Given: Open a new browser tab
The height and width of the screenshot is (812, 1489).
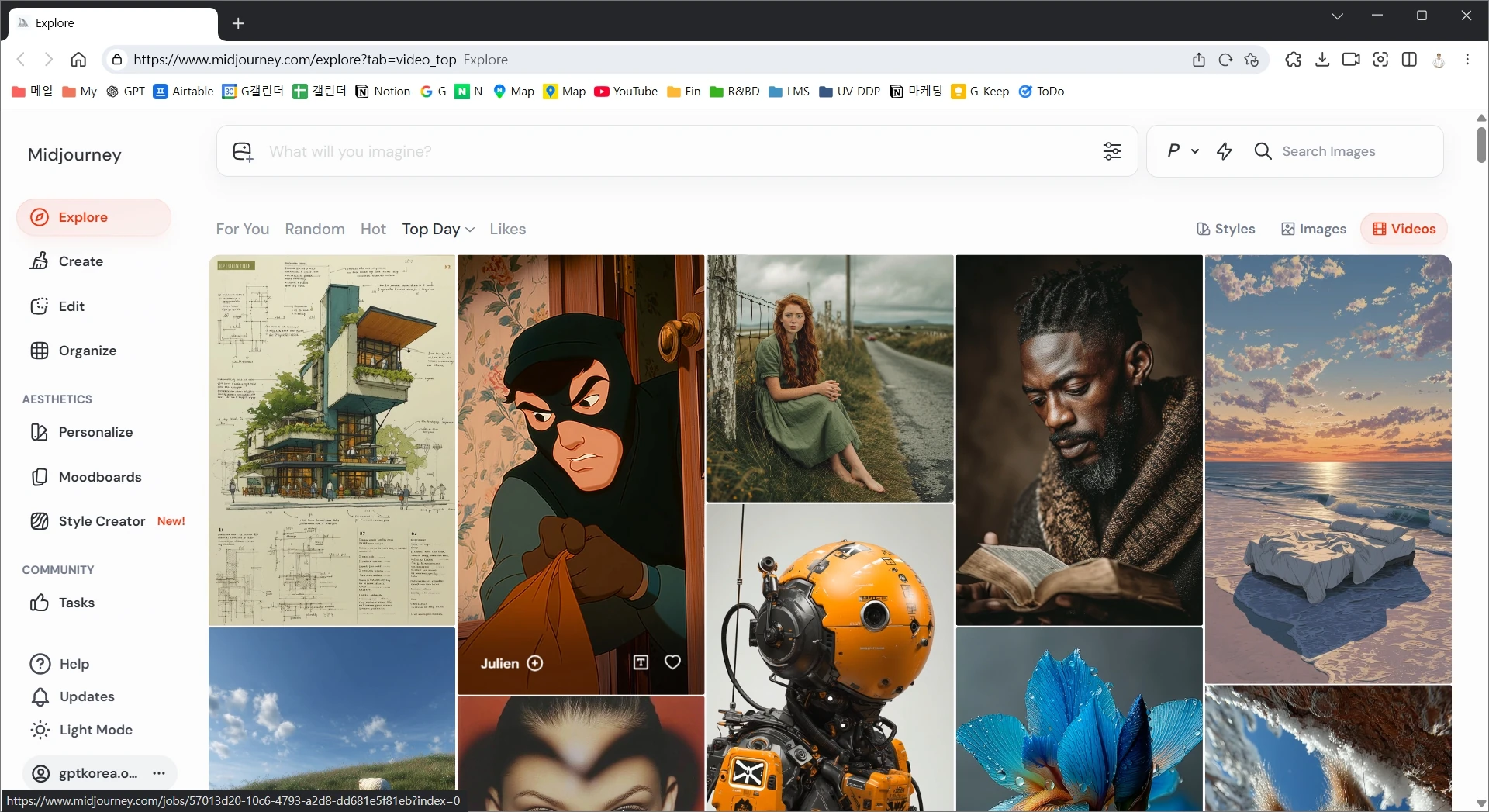Looking at the screenshot, I should tap(238, 23).
